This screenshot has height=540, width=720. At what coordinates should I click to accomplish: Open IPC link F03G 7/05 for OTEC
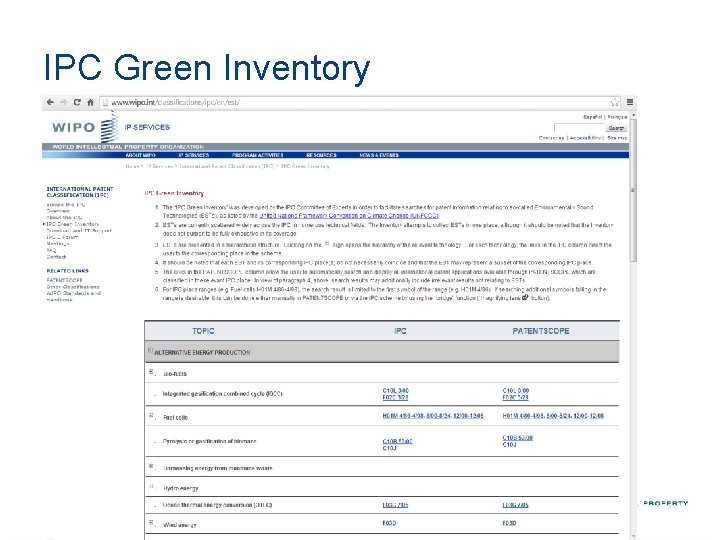point(395,505)
